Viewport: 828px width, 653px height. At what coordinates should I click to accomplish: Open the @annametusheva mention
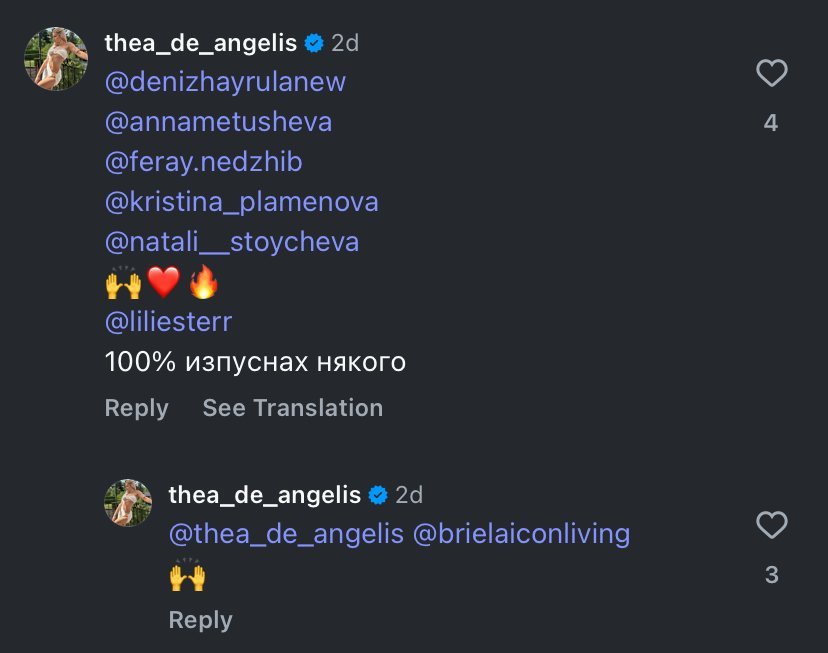tap(218, 122)
